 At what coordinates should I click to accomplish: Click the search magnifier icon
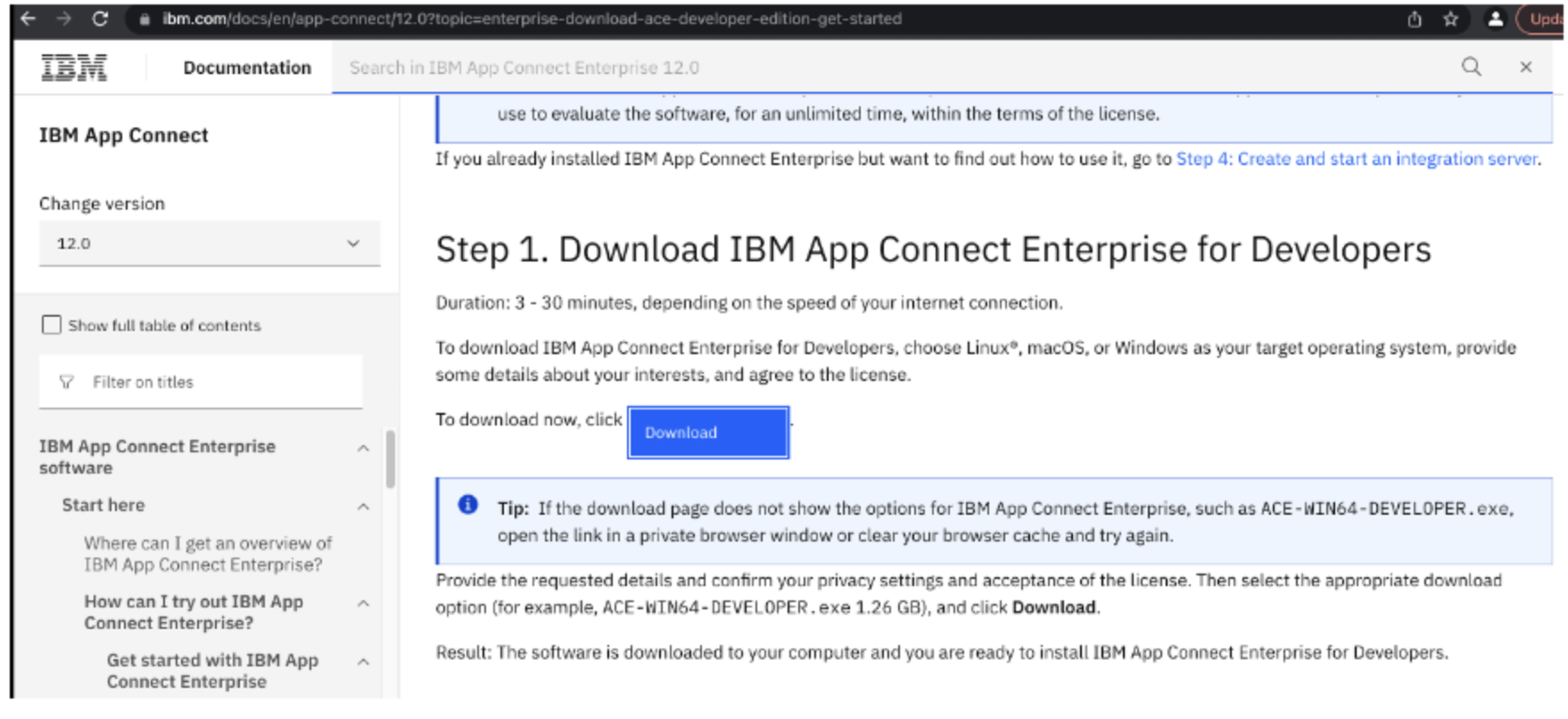click(1472, 67)
